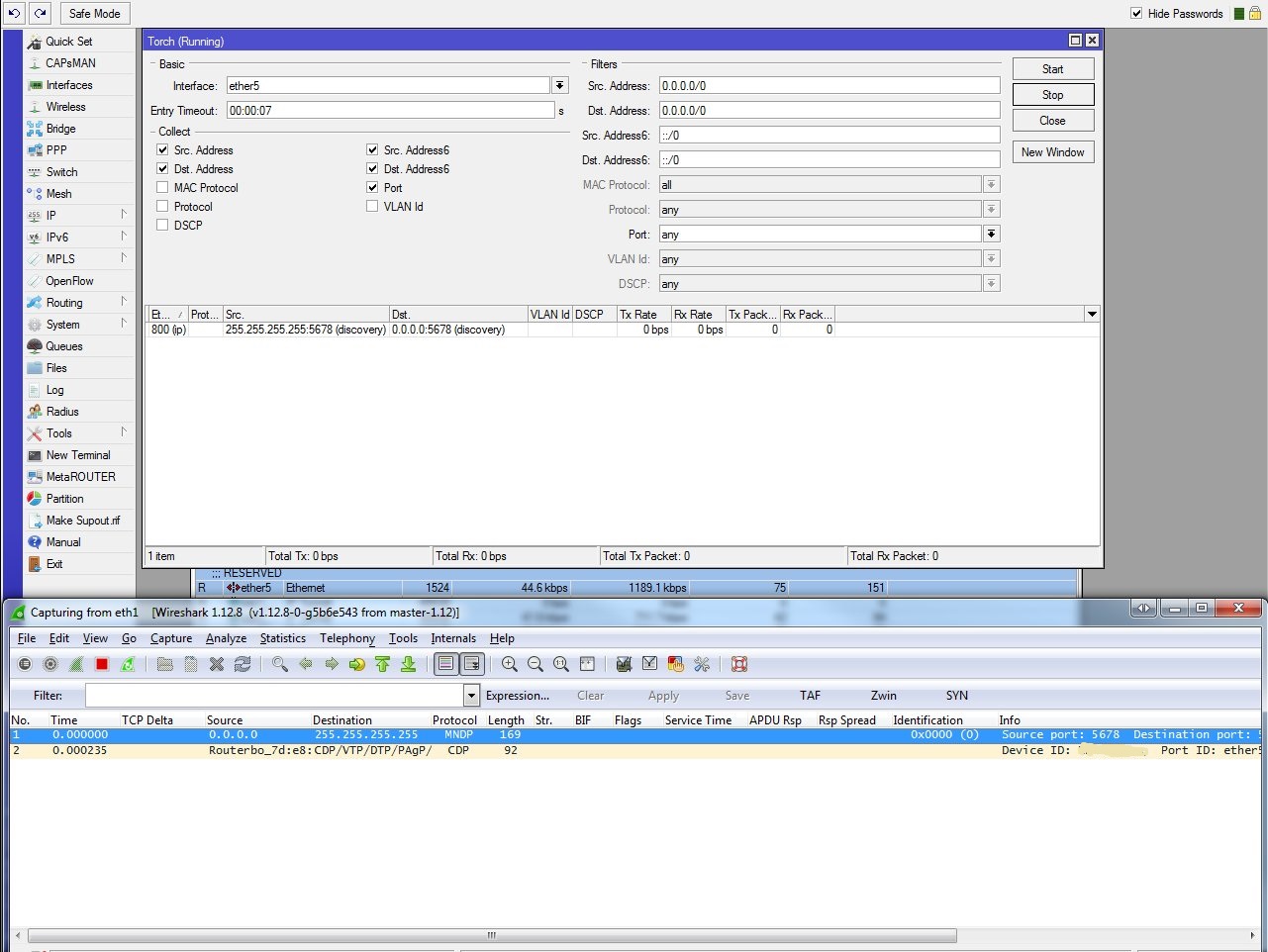Click the Wireshark zoom in magnifier

click(509, 664)
